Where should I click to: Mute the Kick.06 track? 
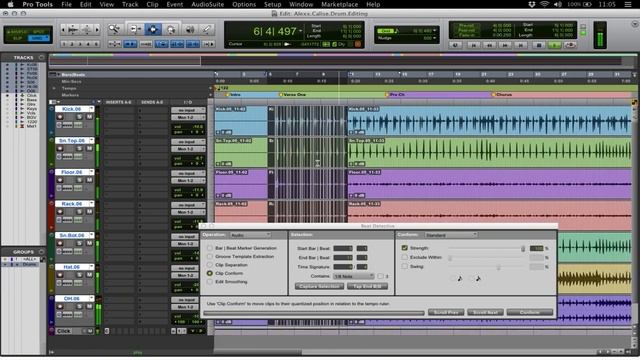(x=89, y=117)
